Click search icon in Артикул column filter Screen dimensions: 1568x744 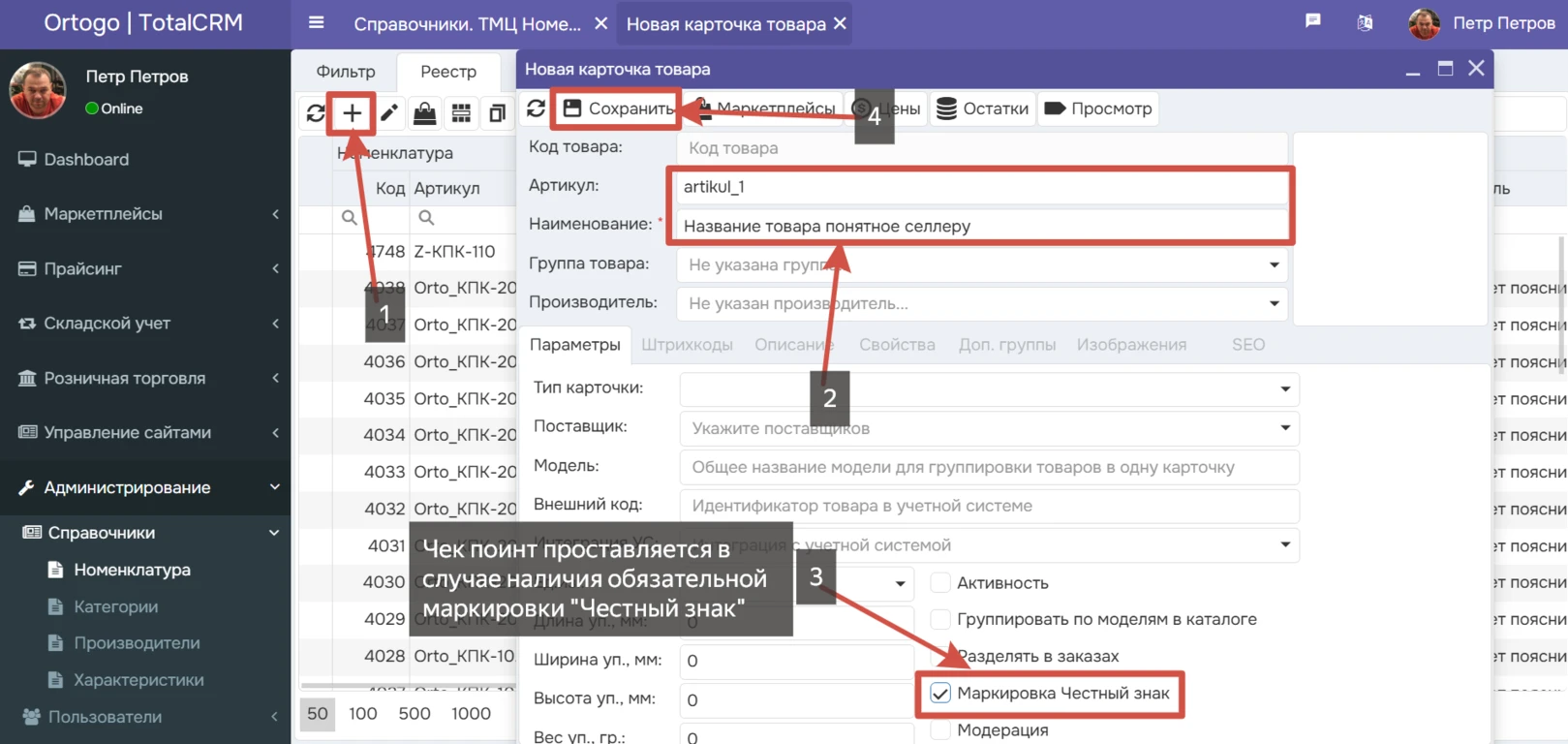(426, 218)
